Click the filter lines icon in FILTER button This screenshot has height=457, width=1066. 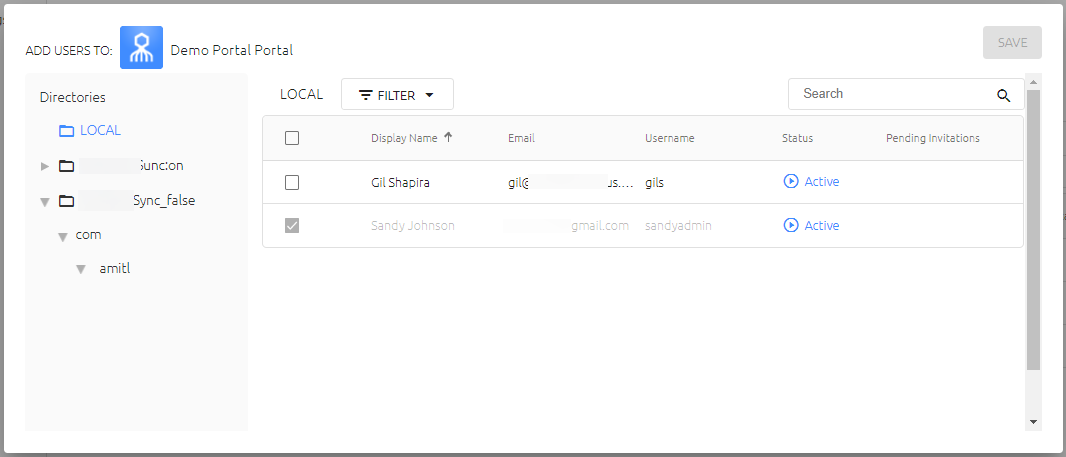[366, 95]
